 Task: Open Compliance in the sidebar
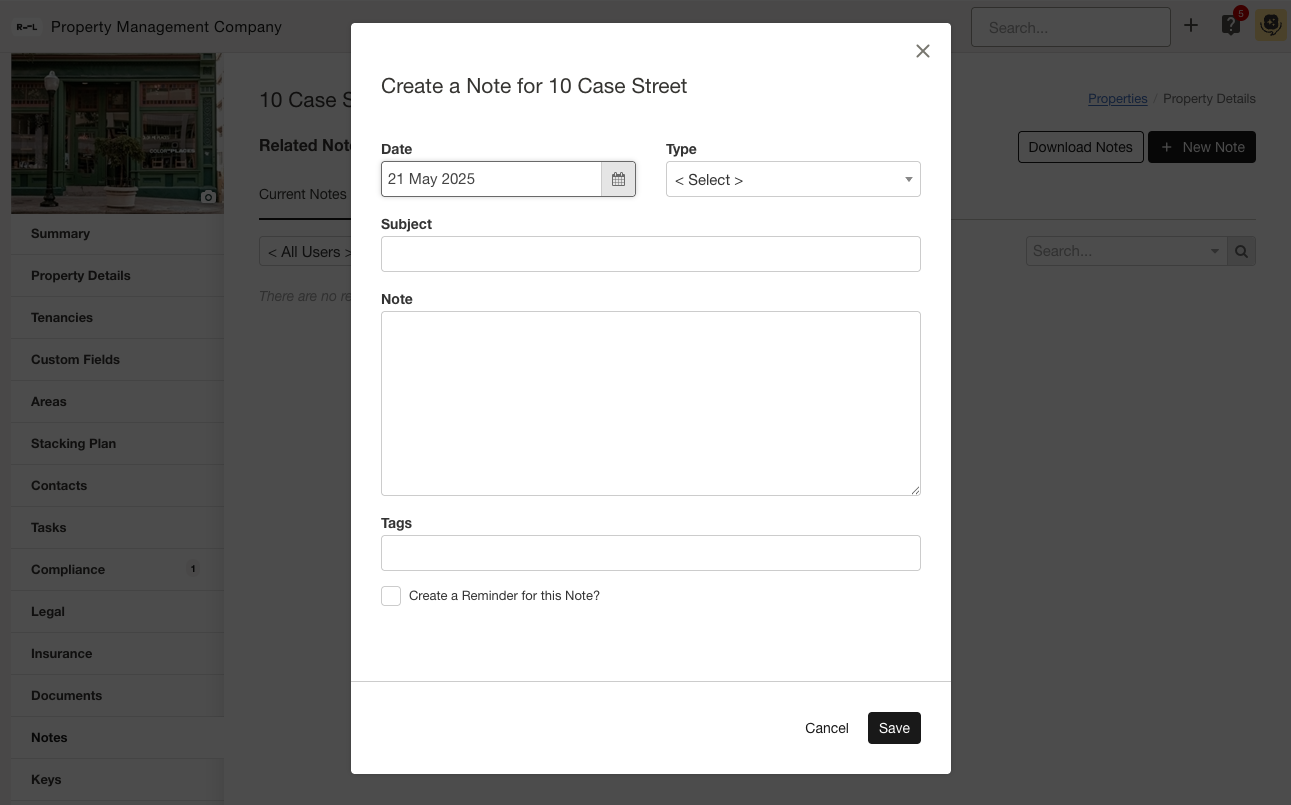click(68, 569)
